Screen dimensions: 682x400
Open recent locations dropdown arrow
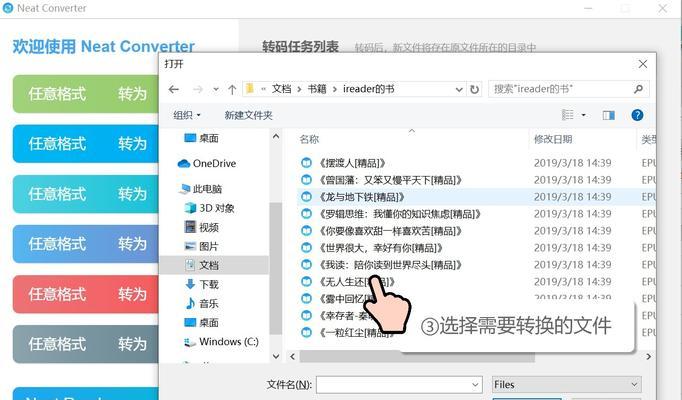click(216, 90)
